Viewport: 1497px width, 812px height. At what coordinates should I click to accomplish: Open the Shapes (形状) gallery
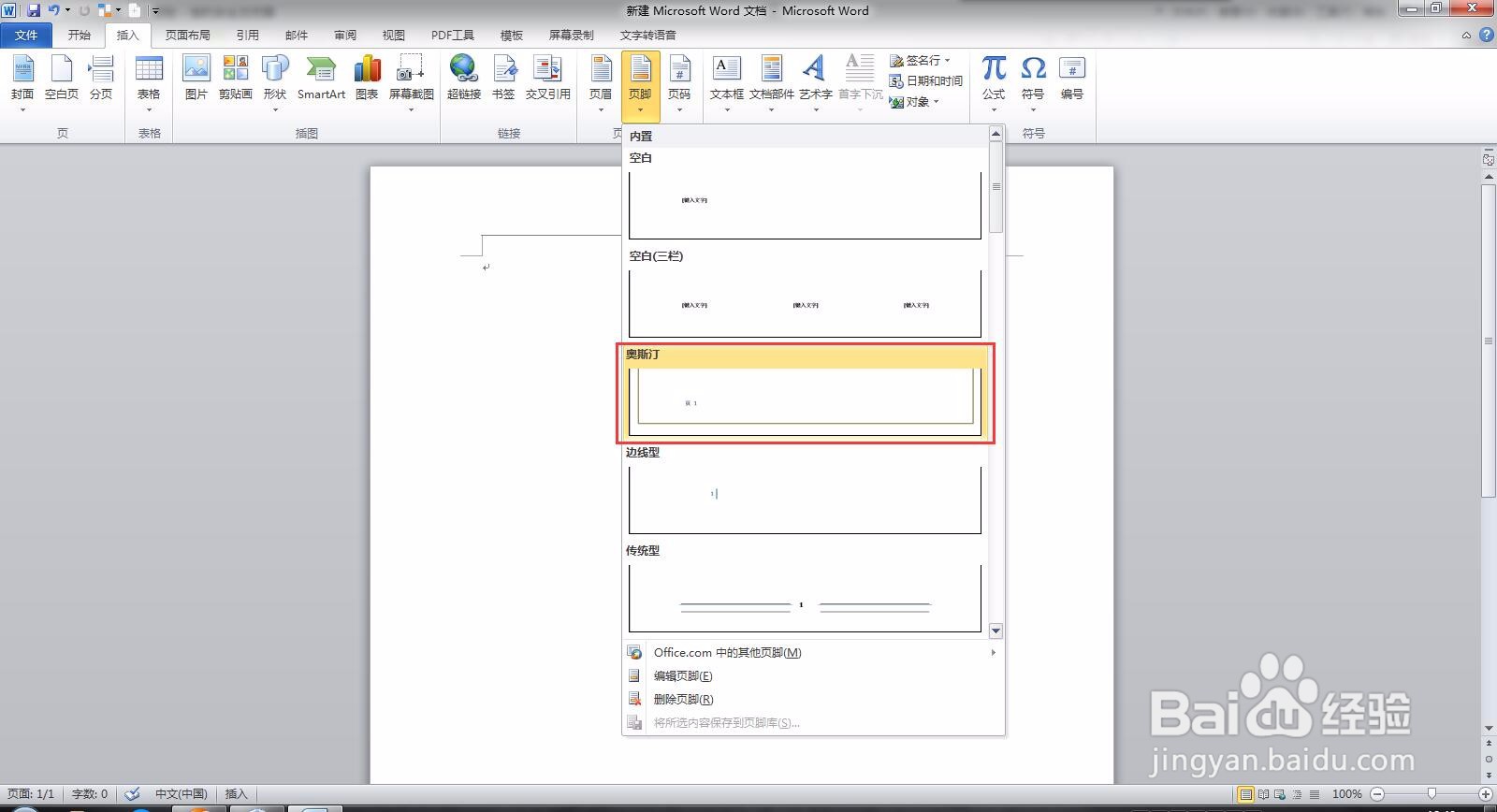[x=275, y=82]
